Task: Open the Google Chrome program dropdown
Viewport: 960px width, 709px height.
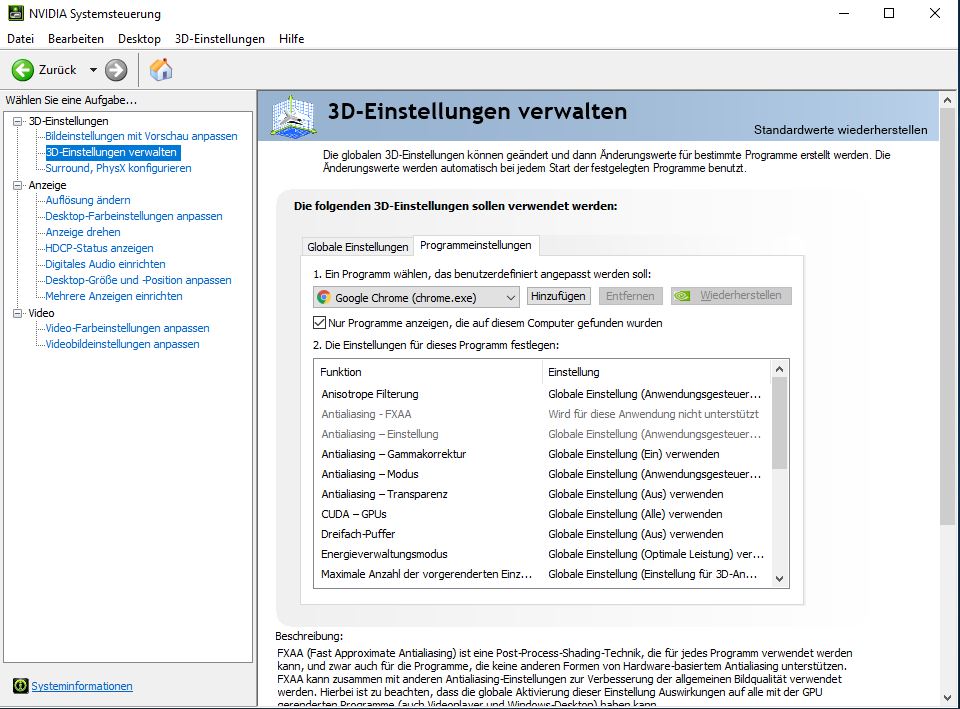Action: pos(416,298)
